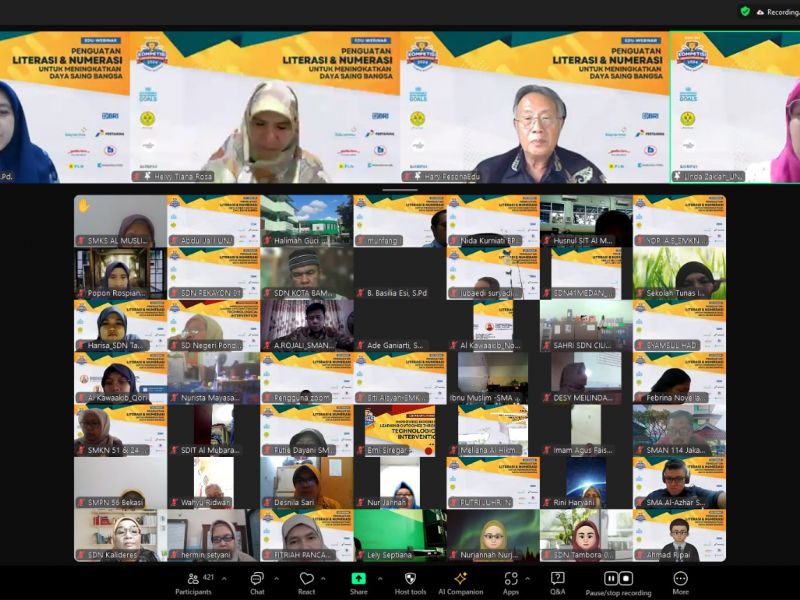Open the Chat panel
This screenshot has height=600, width=800.
[256, 580]
